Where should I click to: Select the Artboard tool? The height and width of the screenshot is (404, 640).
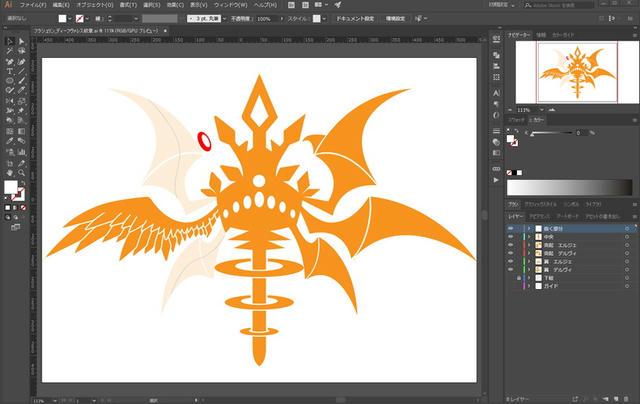10,163
